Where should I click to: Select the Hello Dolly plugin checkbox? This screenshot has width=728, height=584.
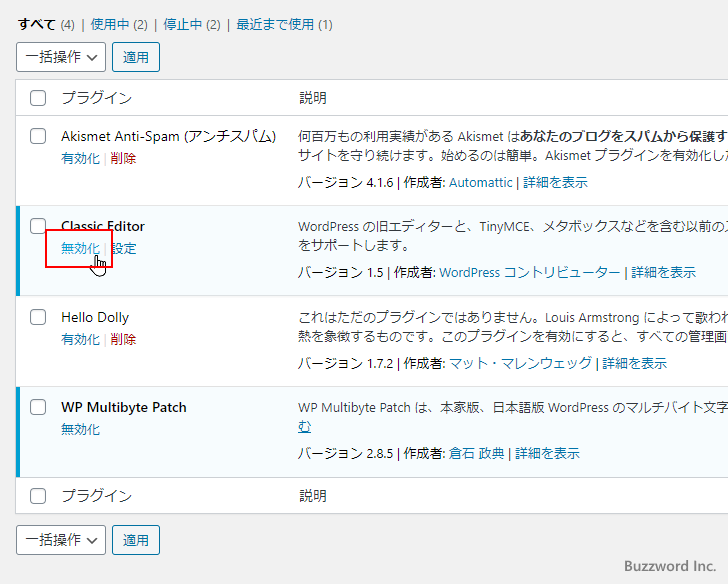38,317
